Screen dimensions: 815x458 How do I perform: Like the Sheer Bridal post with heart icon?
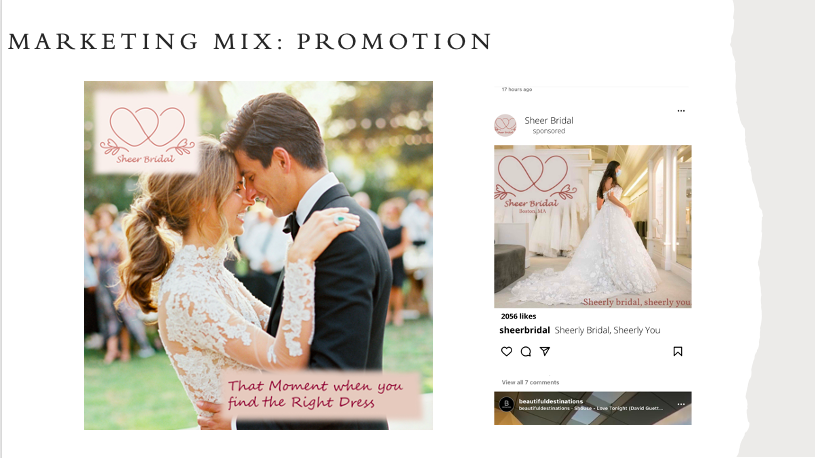(x=506, y=351)
